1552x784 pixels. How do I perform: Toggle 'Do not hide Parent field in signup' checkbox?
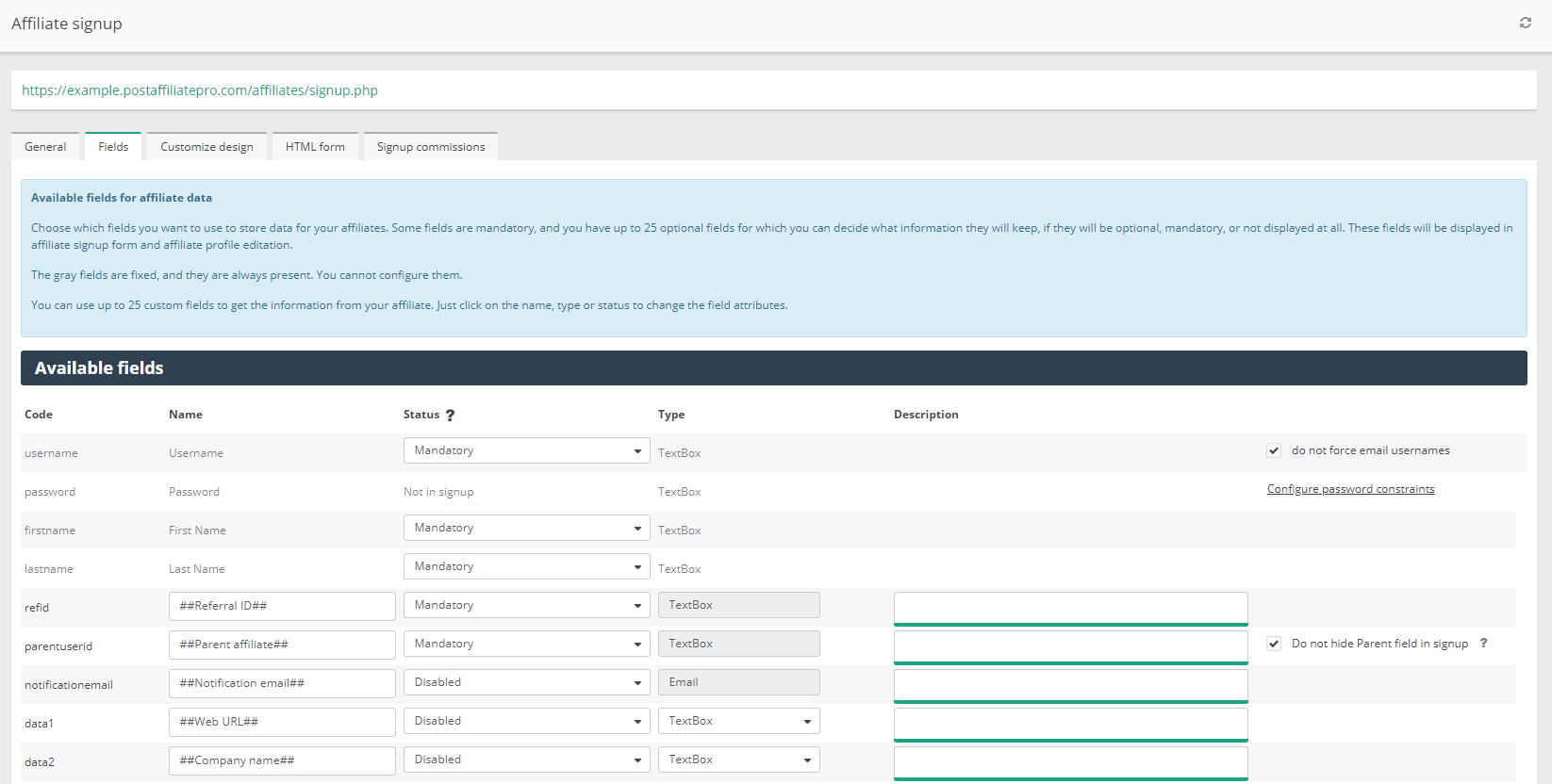[x=1274, y=644]
